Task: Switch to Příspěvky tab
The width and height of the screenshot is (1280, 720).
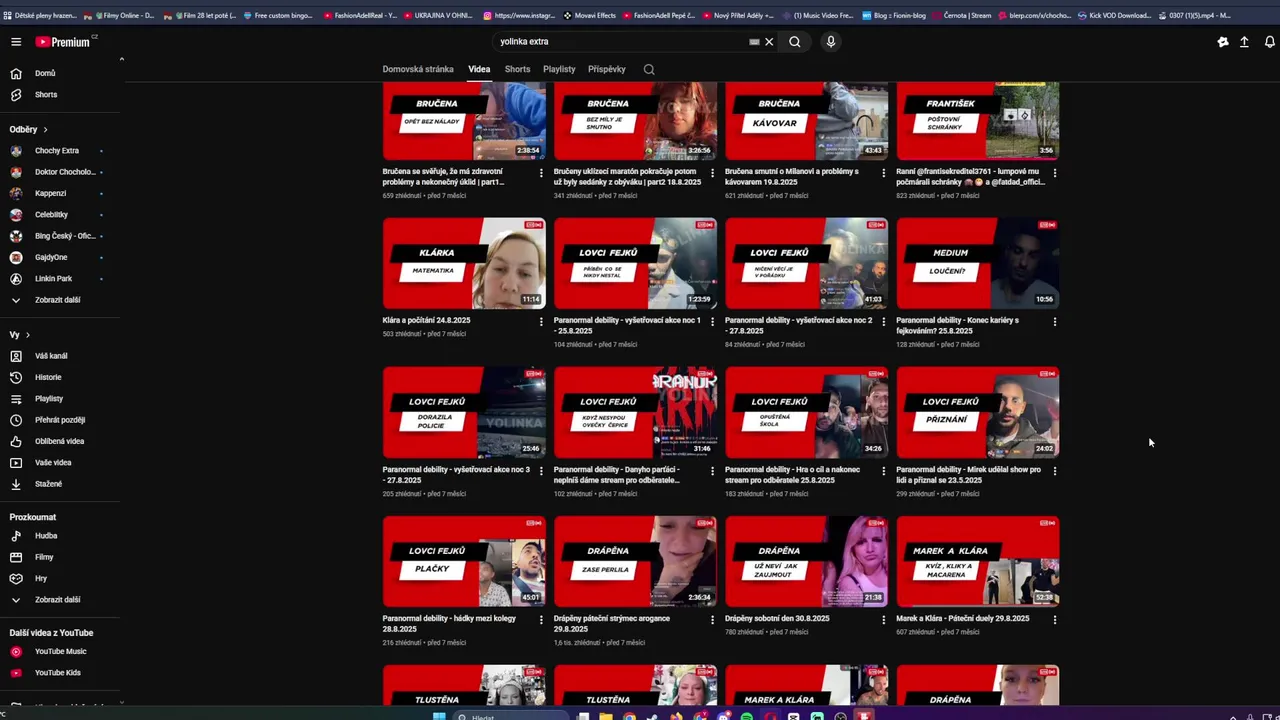Action: [x=607, y=69]
